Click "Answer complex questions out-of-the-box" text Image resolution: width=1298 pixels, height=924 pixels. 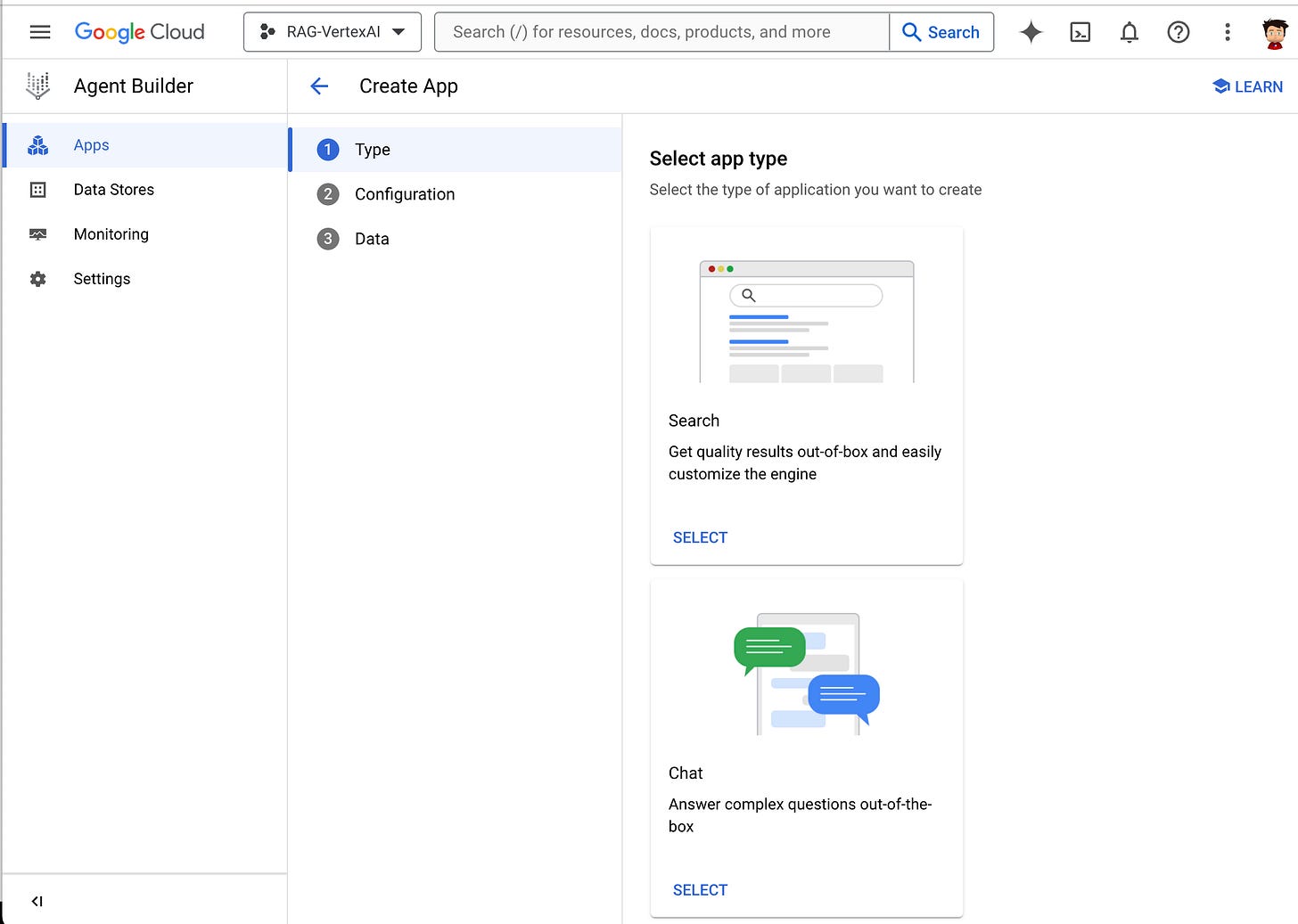801,815
